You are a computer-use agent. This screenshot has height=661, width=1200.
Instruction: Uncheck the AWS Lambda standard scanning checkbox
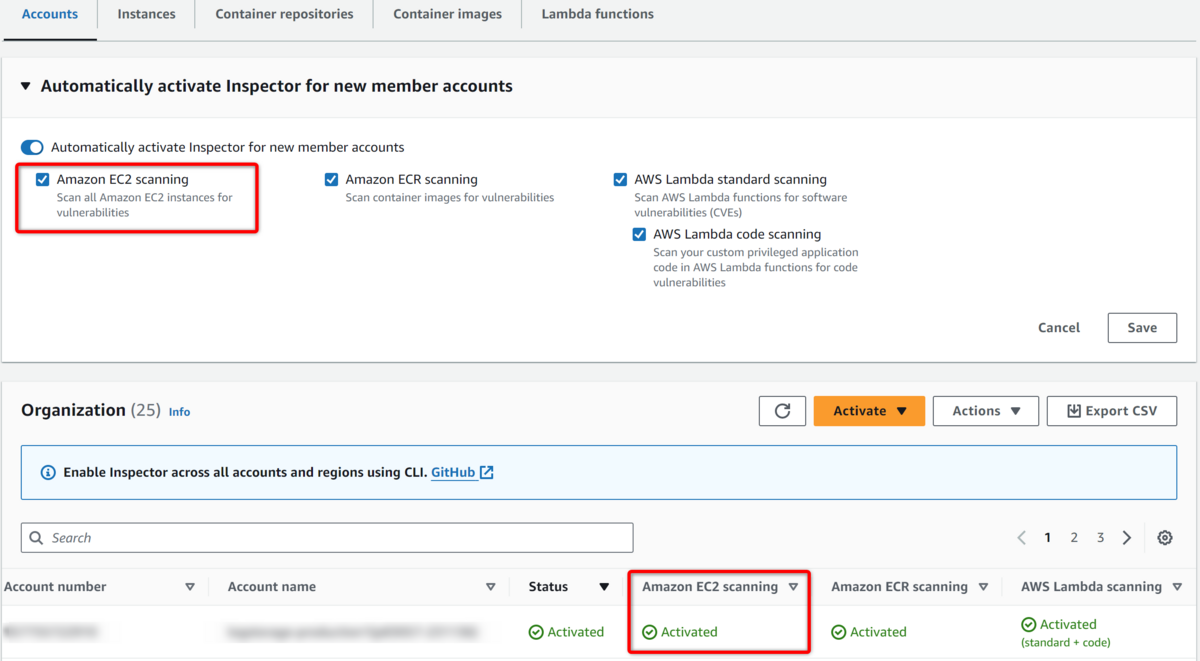[x=620, y=180]
